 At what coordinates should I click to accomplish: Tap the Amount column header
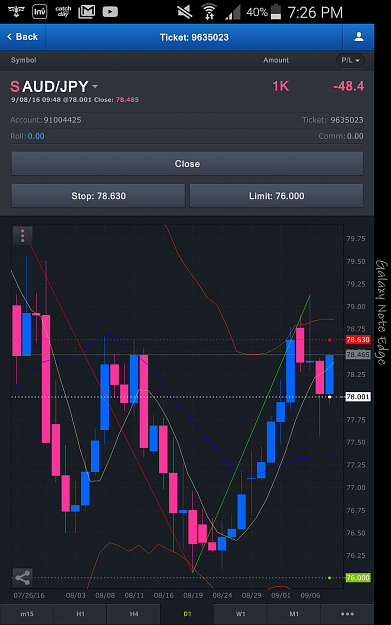(276, 60)
